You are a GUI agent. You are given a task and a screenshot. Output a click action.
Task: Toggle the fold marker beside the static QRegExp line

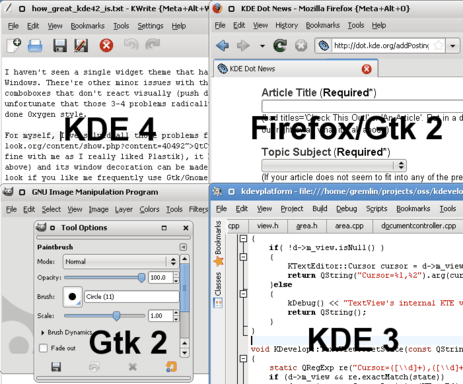[x=243, y=359]
